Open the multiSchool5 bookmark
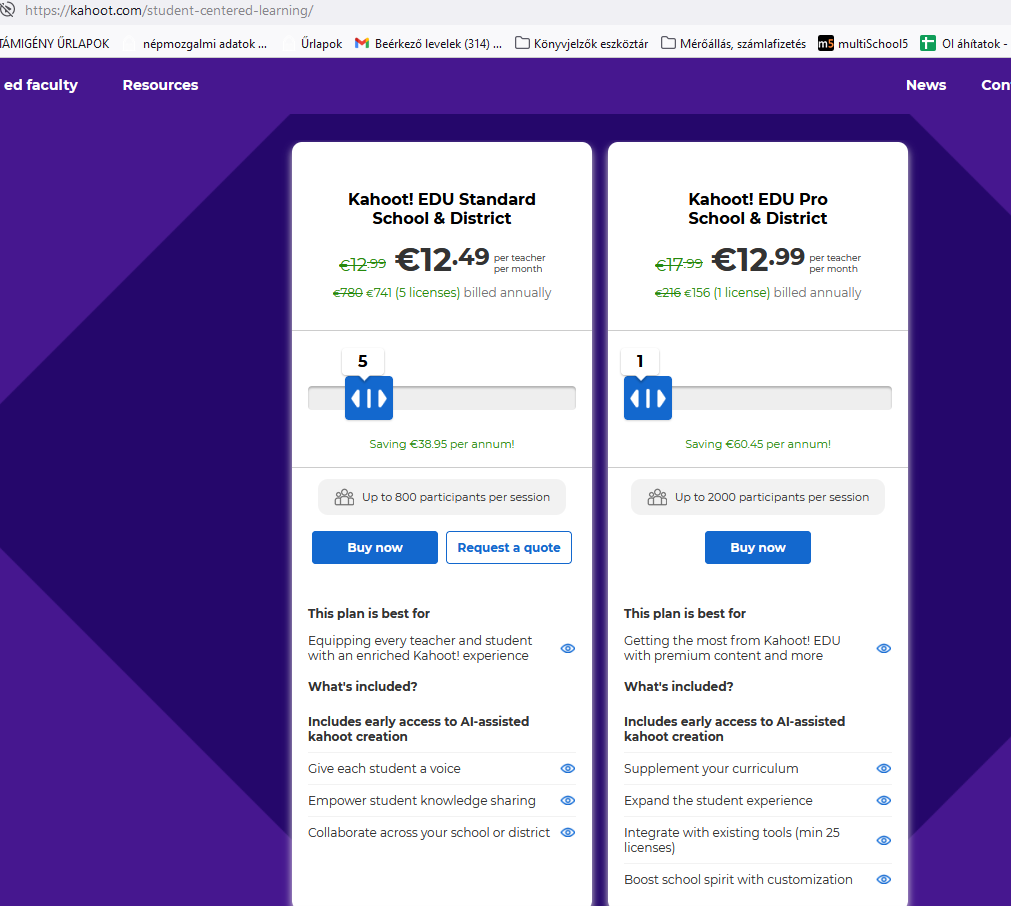 [x=863, y=43]
